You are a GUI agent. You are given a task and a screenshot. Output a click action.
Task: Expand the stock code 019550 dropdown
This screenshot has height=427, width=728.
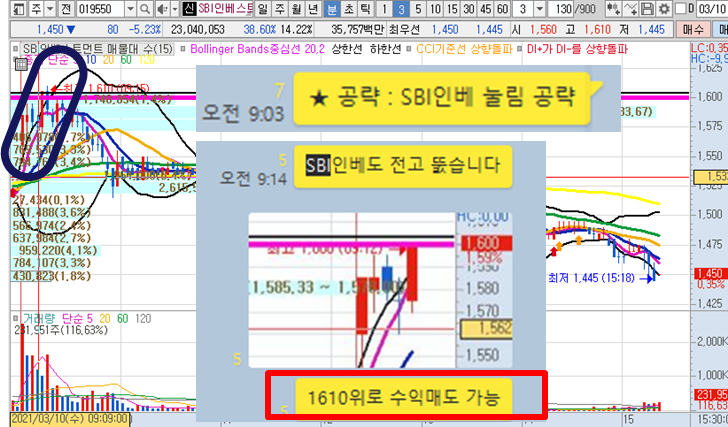pos(130,8)
